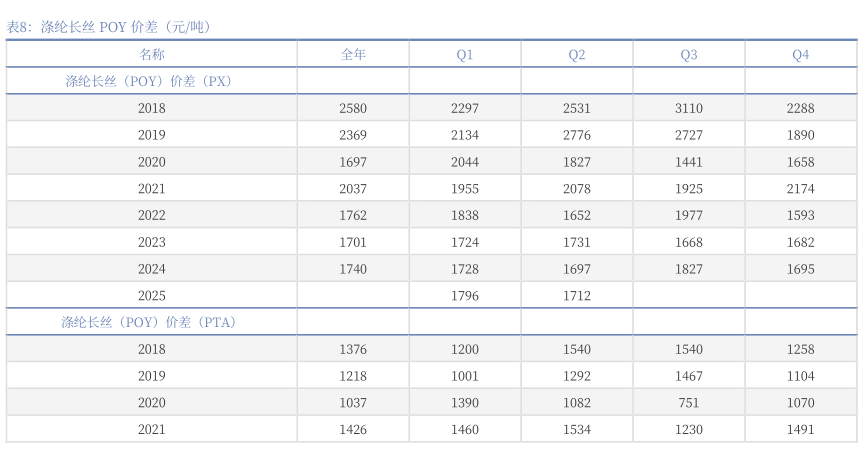
Task: Click the table title 表8 涤纶长丝 POY 价差
Action: (x=108, y=27)
